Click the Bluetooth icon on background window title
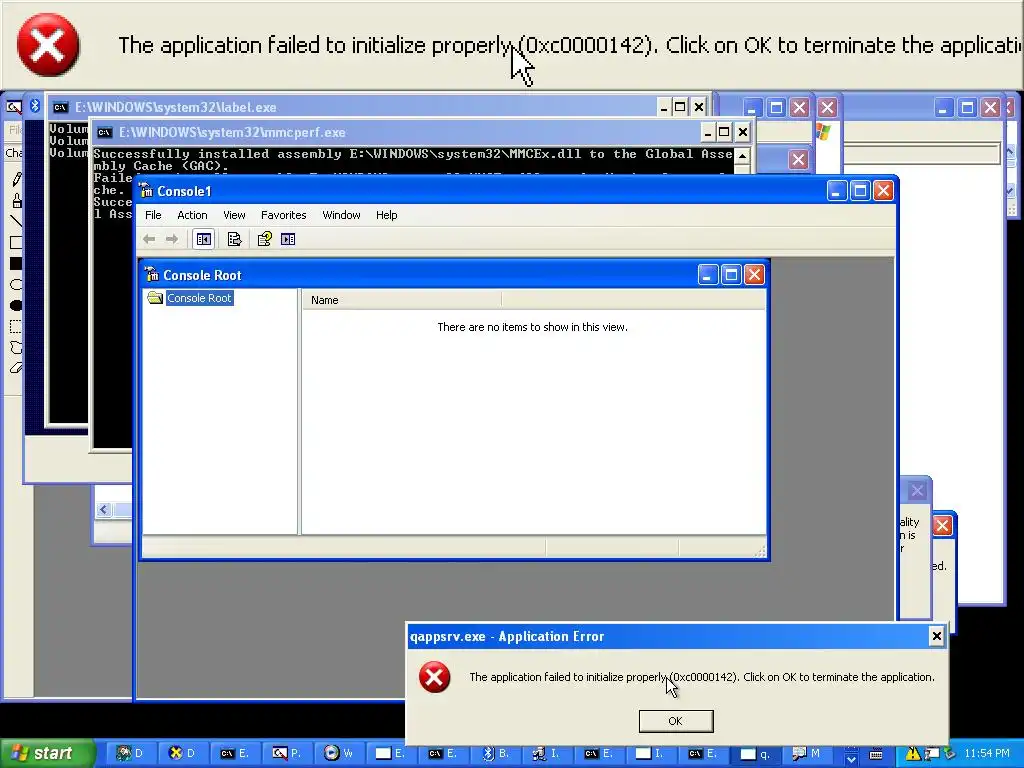Screen dimensions: 1024x768 35,106
